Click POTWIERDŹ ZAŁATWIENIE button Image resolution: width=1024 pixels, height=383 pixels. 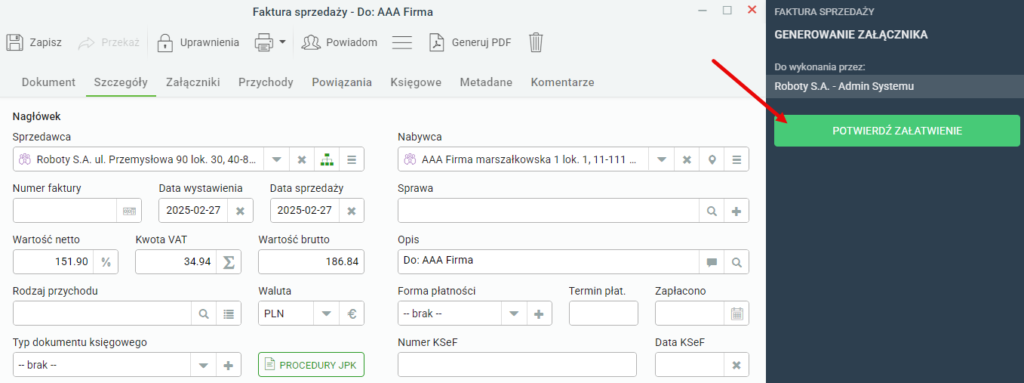pyautogui.click(x=897, y=131)
